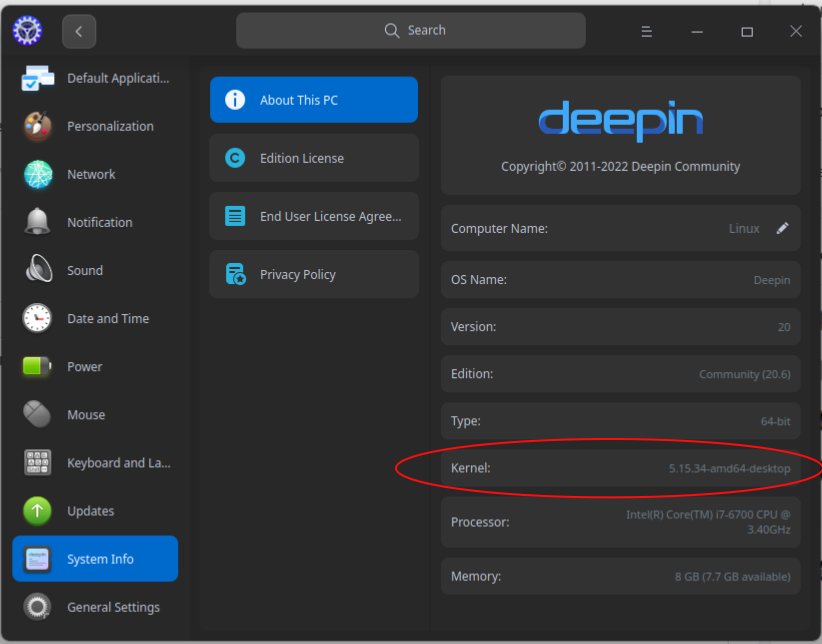Open the General Settings gear icon
The height and width of the screenshot is (644, 822).
click(x=37, y=607)
